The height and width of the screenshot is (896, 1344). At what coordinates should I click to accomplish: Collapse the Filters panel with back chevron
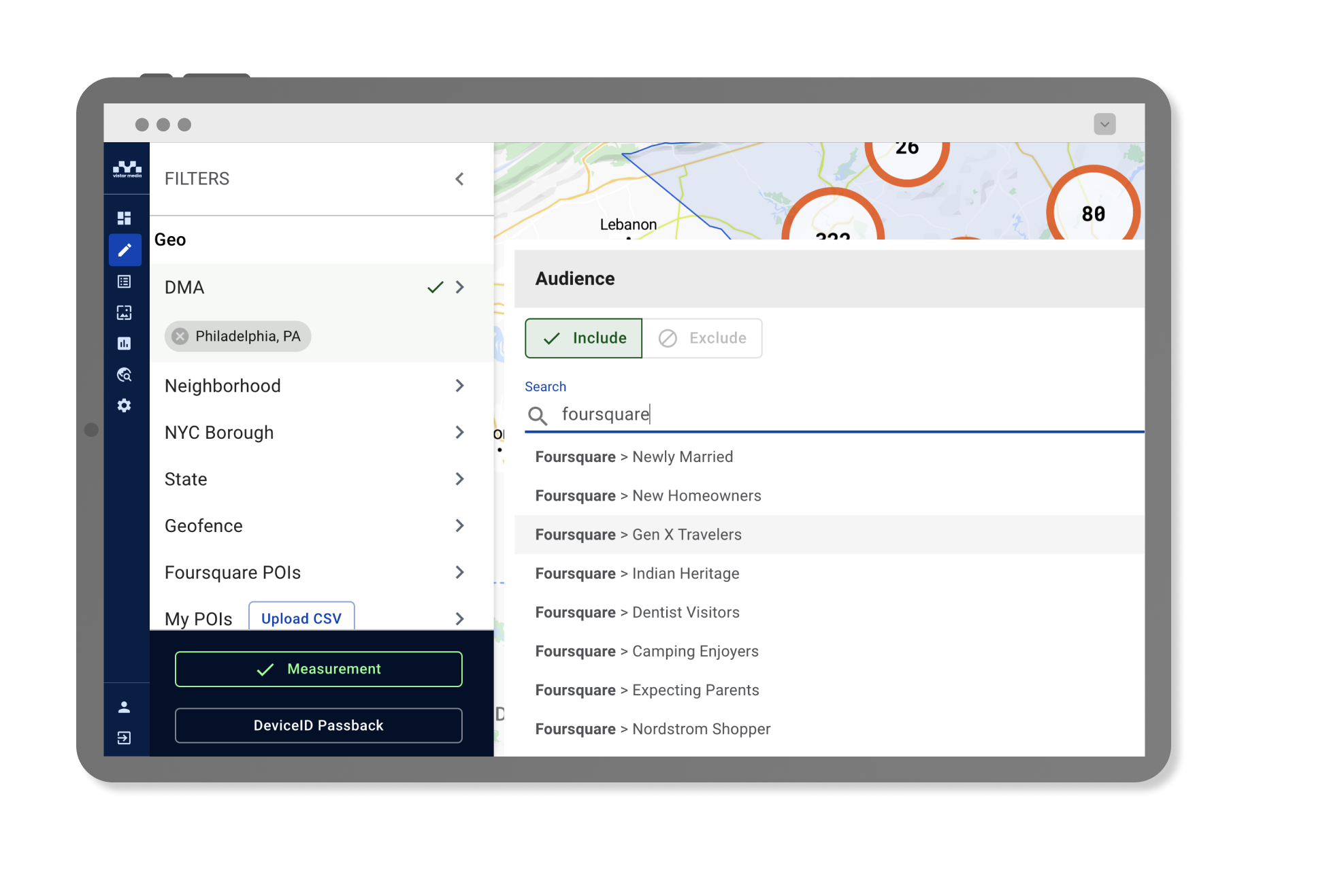click(x=460, y=179)
